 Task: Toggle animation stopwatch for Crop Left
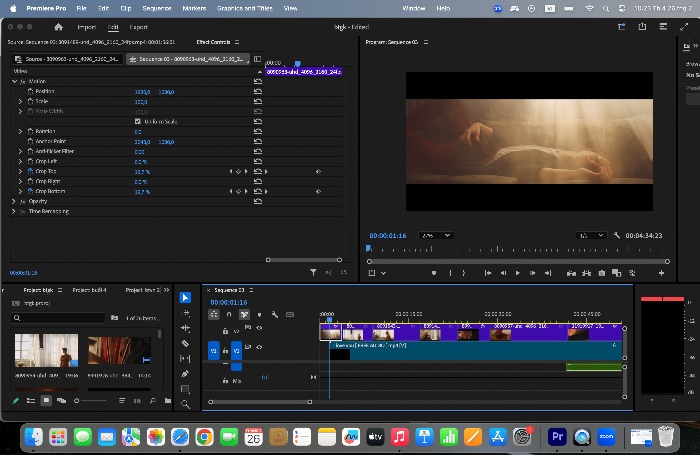[30, 161]
